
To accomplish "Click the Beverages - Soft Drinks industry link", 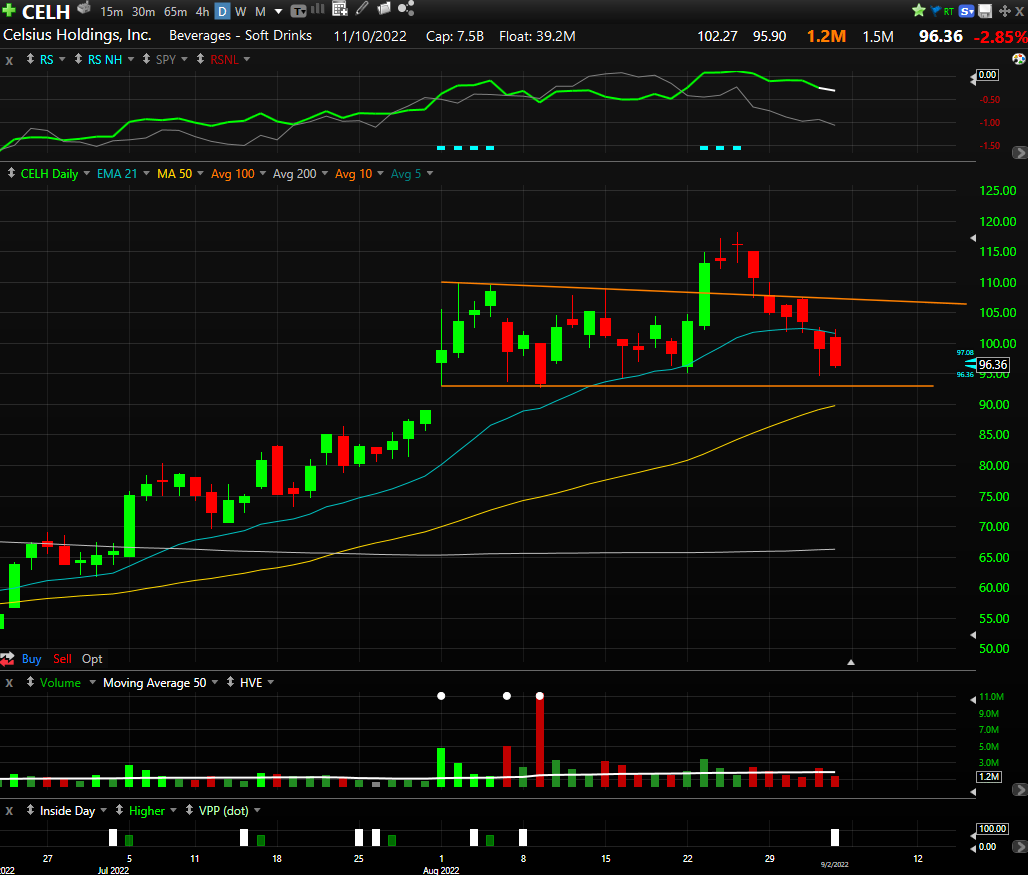I will 241,35.
